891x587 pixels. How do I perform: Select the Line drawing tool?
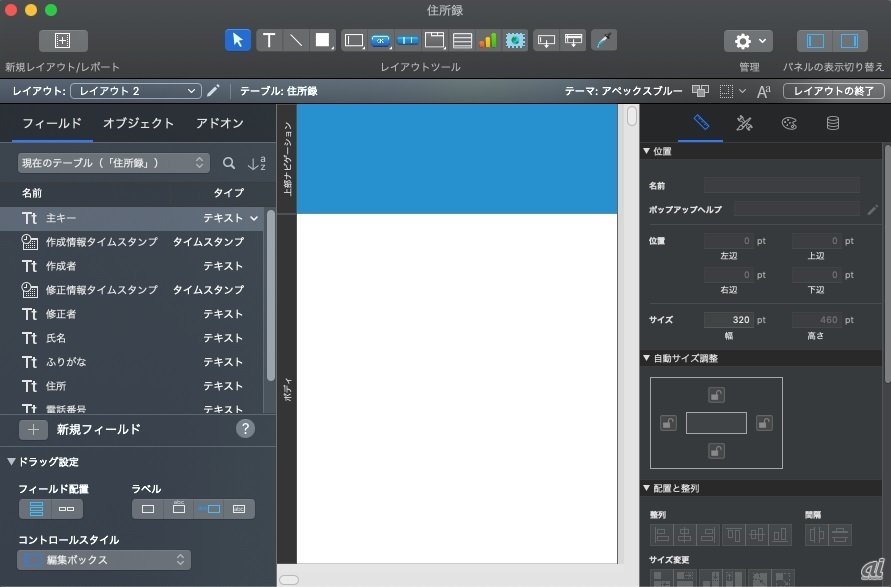click(x=296, y=40)
